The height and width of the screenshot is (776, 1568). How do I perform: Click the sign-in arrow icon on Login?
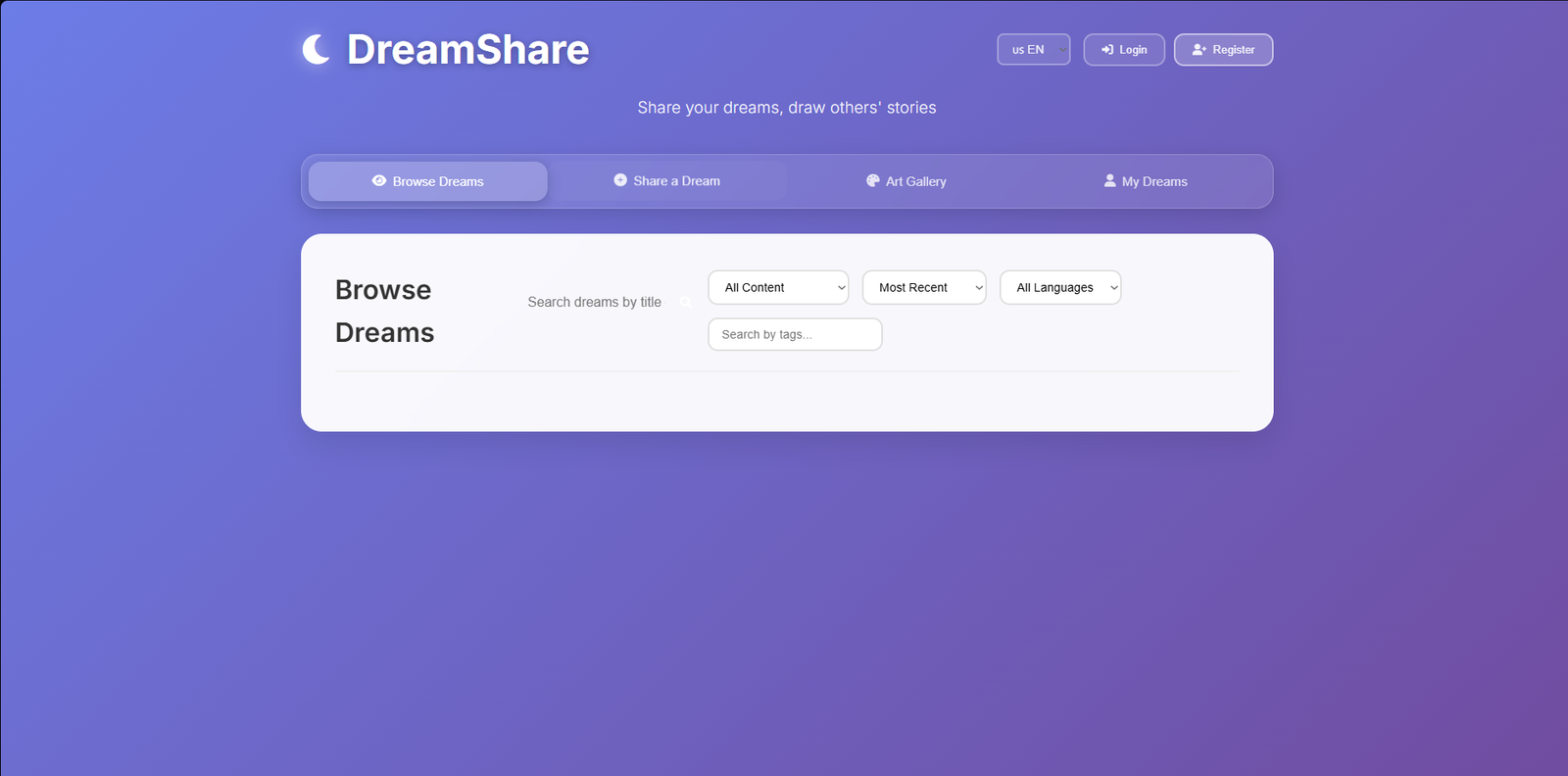(1107, 50)
